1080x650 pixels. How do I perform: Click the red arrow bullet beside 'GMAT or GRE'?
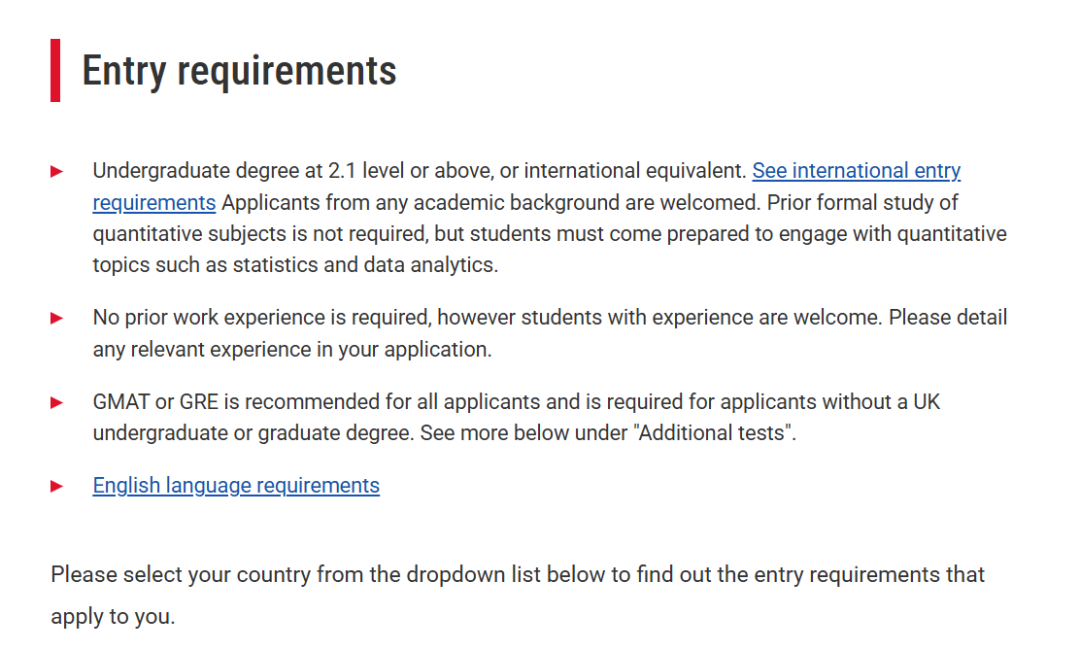pos(57,403)
